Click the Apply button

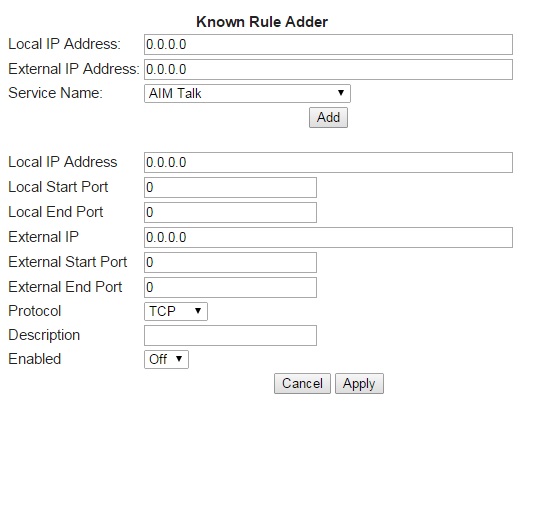(359, 383)
